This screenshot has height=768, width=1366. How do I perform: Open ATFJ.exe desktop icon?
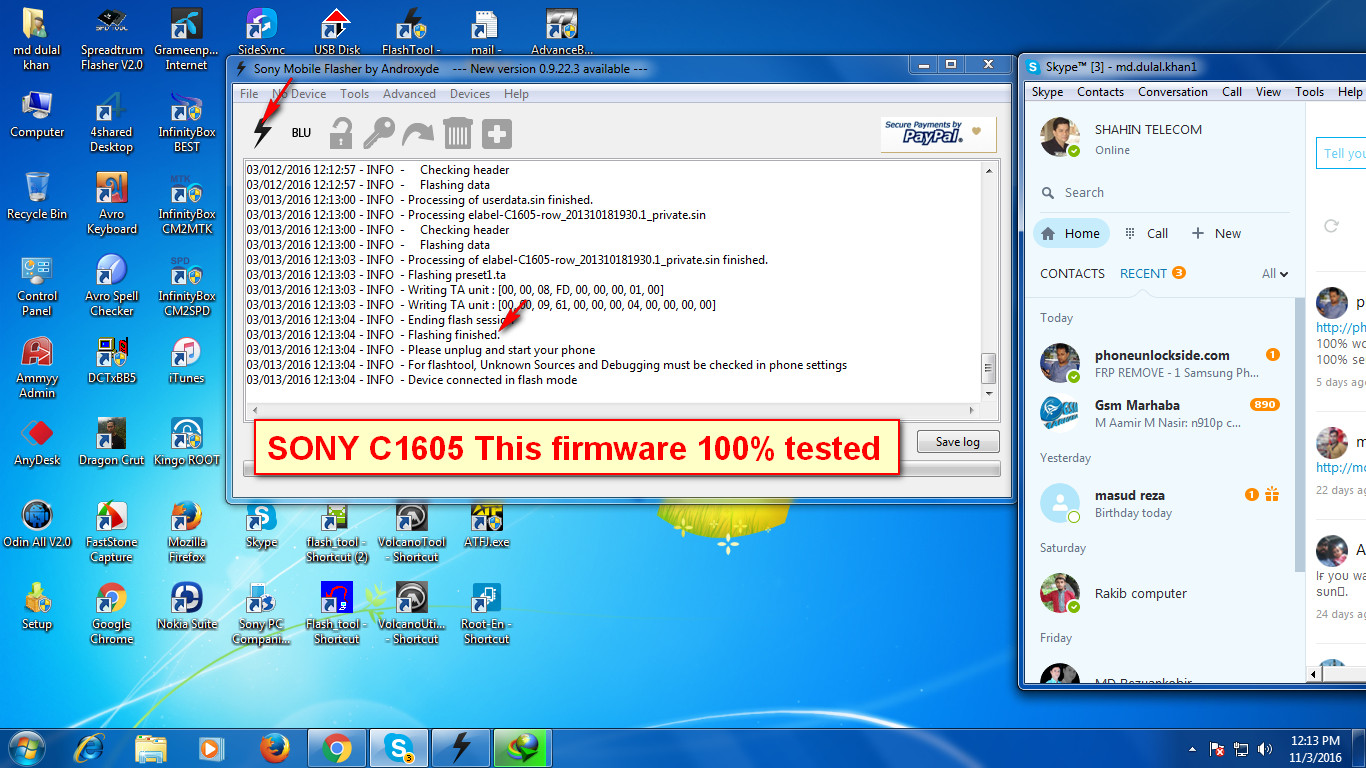pos(487,525)
